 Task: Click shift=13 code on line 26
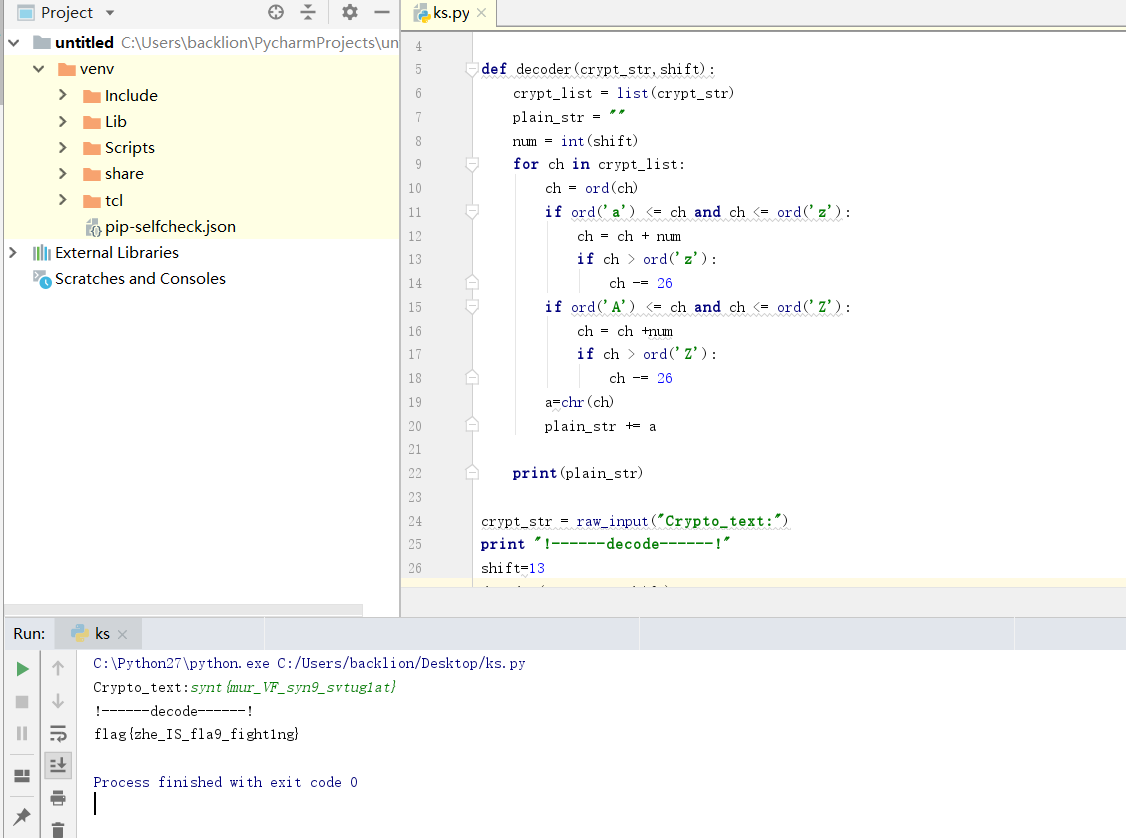click(x=513, y=568)
